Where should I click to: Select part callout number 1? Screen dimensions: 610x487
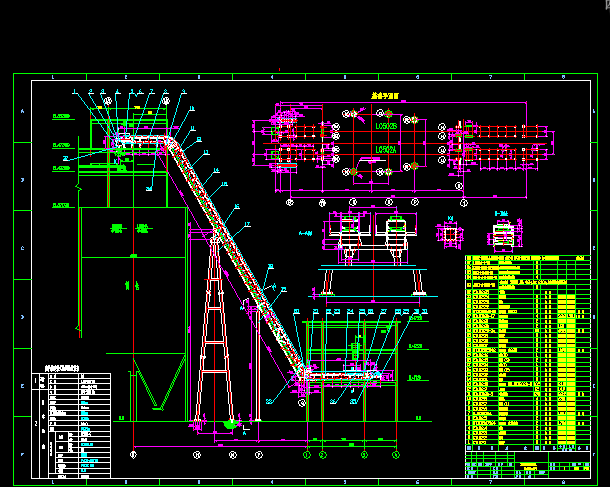(x=75, y=92)
